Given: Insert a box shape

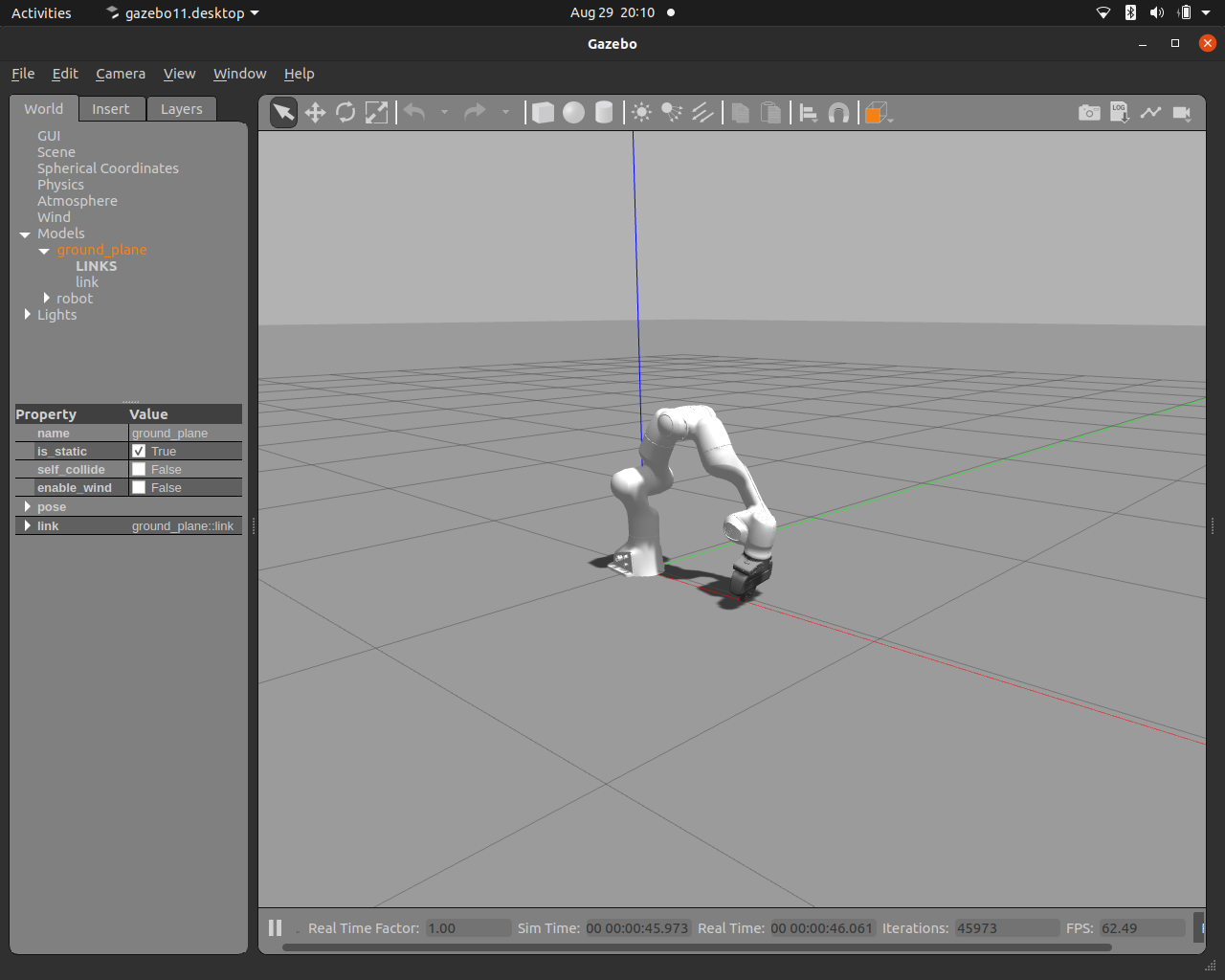Looking at the screenshot, I should [x=543, y=113].
